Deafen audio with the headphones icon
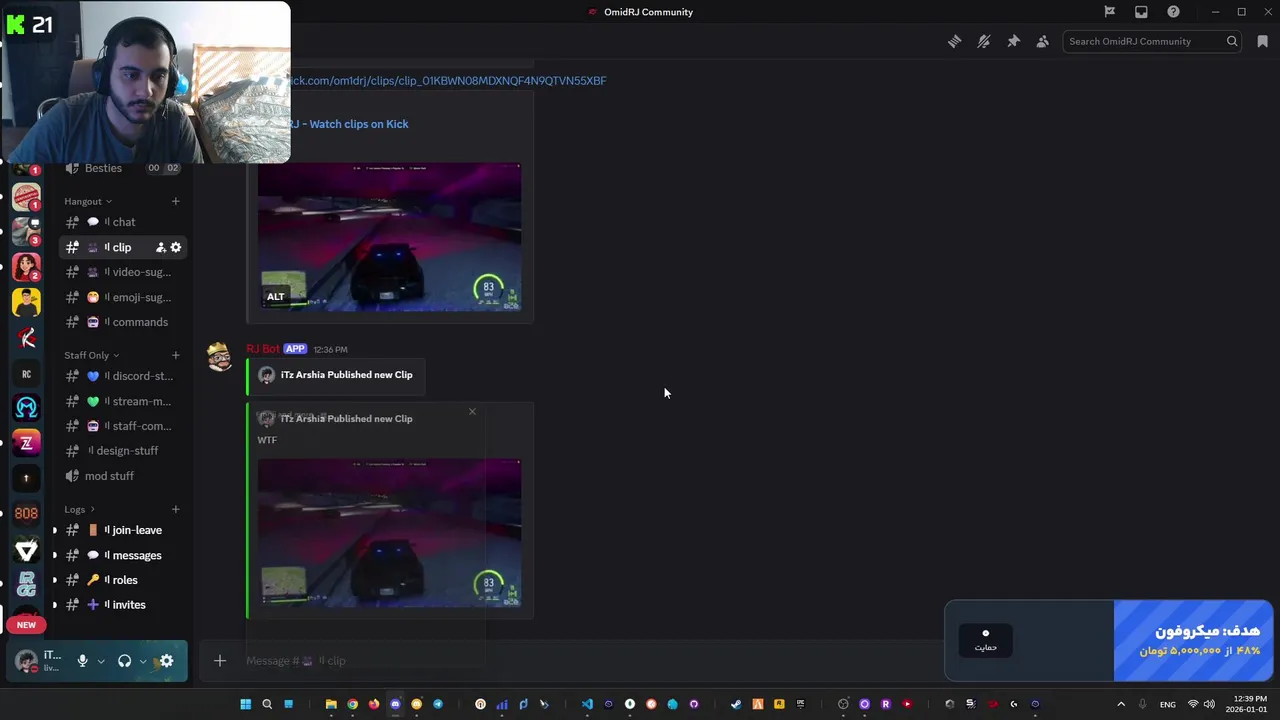Screen dimensions: 1280x720 (x=125, y=661)
